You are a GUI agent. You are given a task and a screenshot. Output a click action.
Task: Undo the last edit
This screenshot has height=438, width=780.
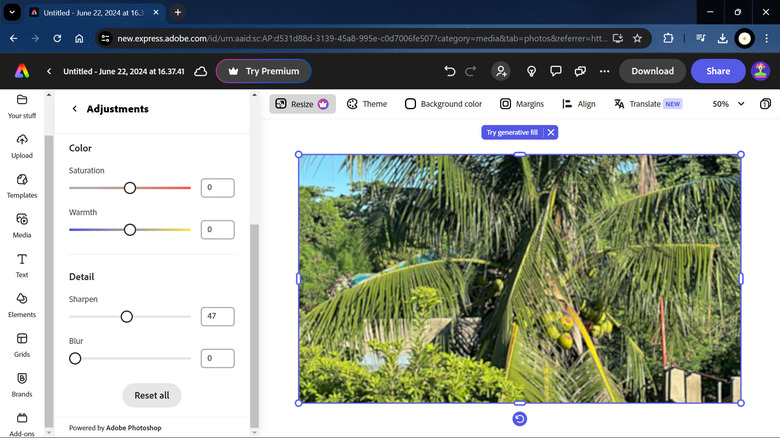point(450,71)
